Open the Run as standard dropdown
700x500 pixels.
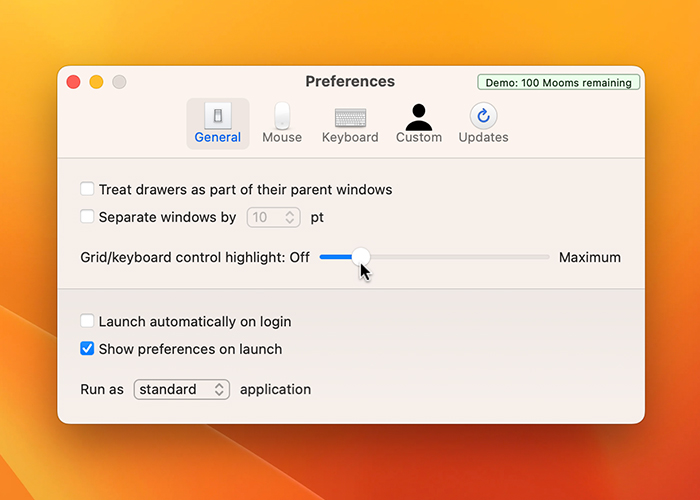[182, 389]
